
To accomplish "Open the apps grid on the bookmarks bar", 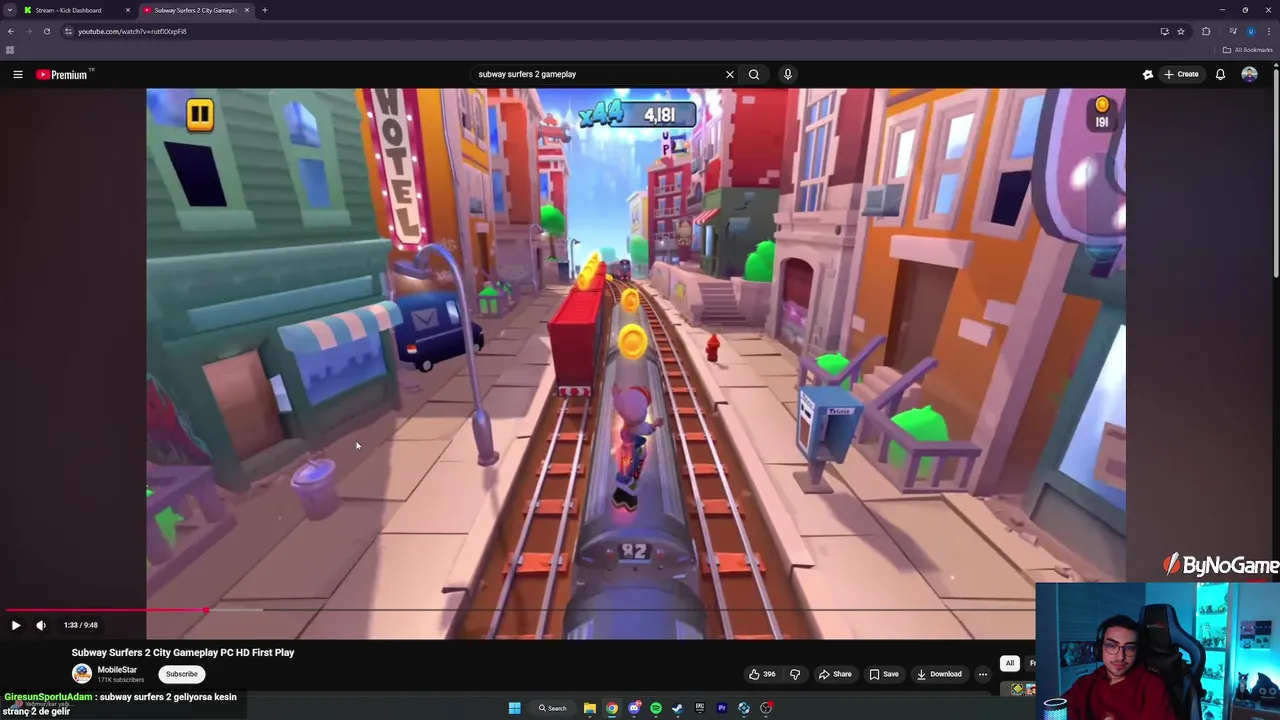I will (x=10, y=50).
